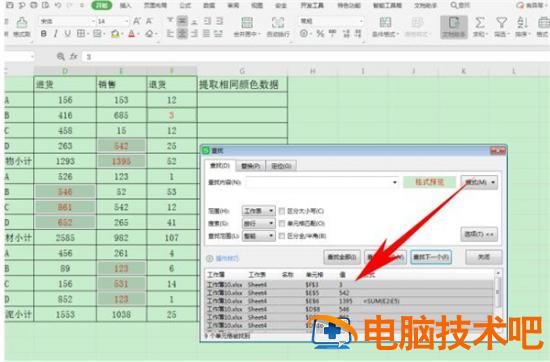Open the Developer Tools (开发工具) ribbon tab
The width and height of the screenshot is (550, 362).
(x=312, y=5)
